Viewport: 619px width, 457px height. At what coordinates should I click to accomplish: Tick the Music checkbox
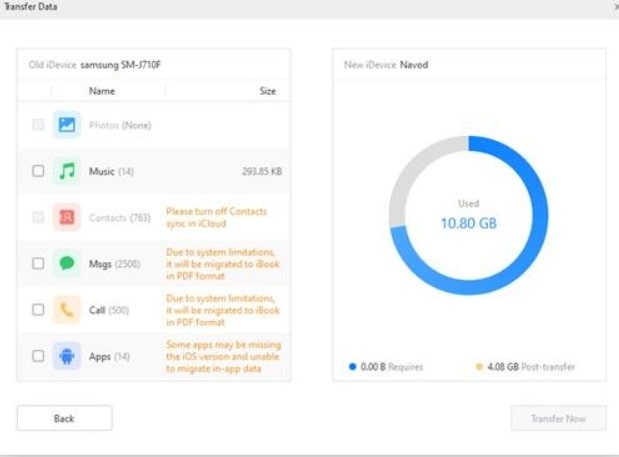(x=38, y=171)
